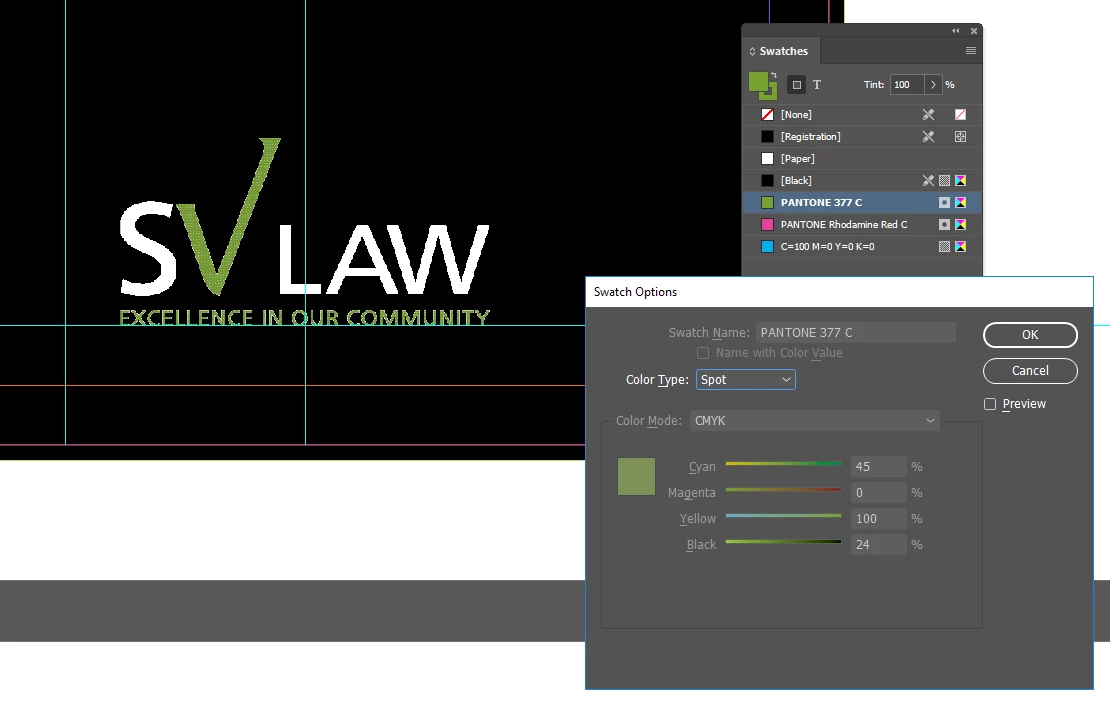This screenshot has width=1110, height=708.
Task: Select the [Black] swatch row
Action: click(862, 181)
